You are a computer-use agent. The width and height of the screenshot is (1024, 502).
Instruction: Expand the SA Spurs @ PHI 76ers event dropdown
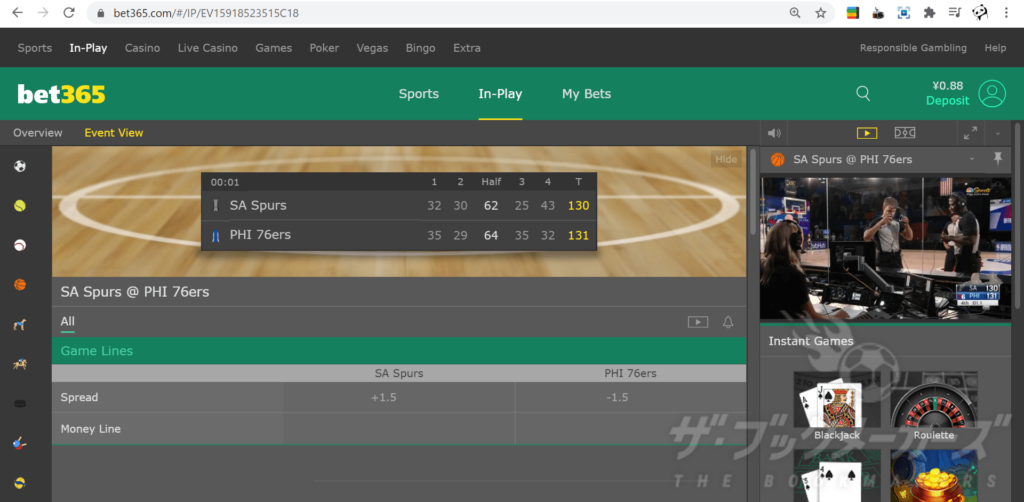tap(971, 160)
